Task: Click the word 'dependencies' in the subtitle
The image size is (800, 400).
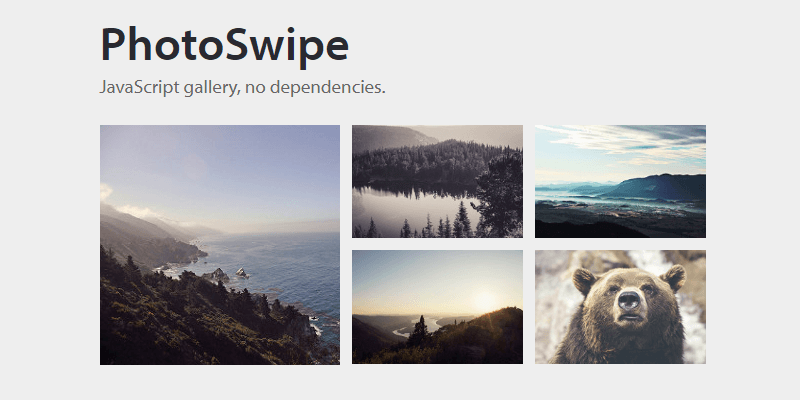Action: pyautogui.click(x=328, y=87)
